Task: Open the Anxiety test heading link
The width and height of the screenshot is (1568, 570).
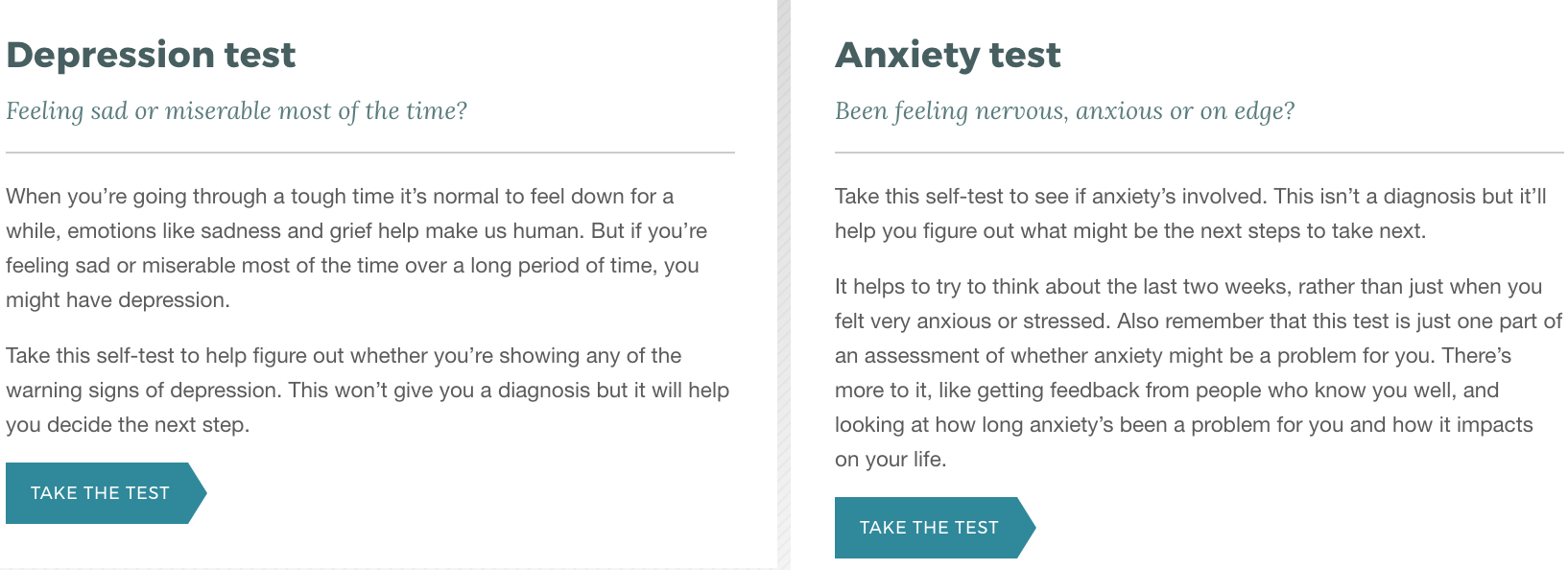Action: (x=948, y=55)
